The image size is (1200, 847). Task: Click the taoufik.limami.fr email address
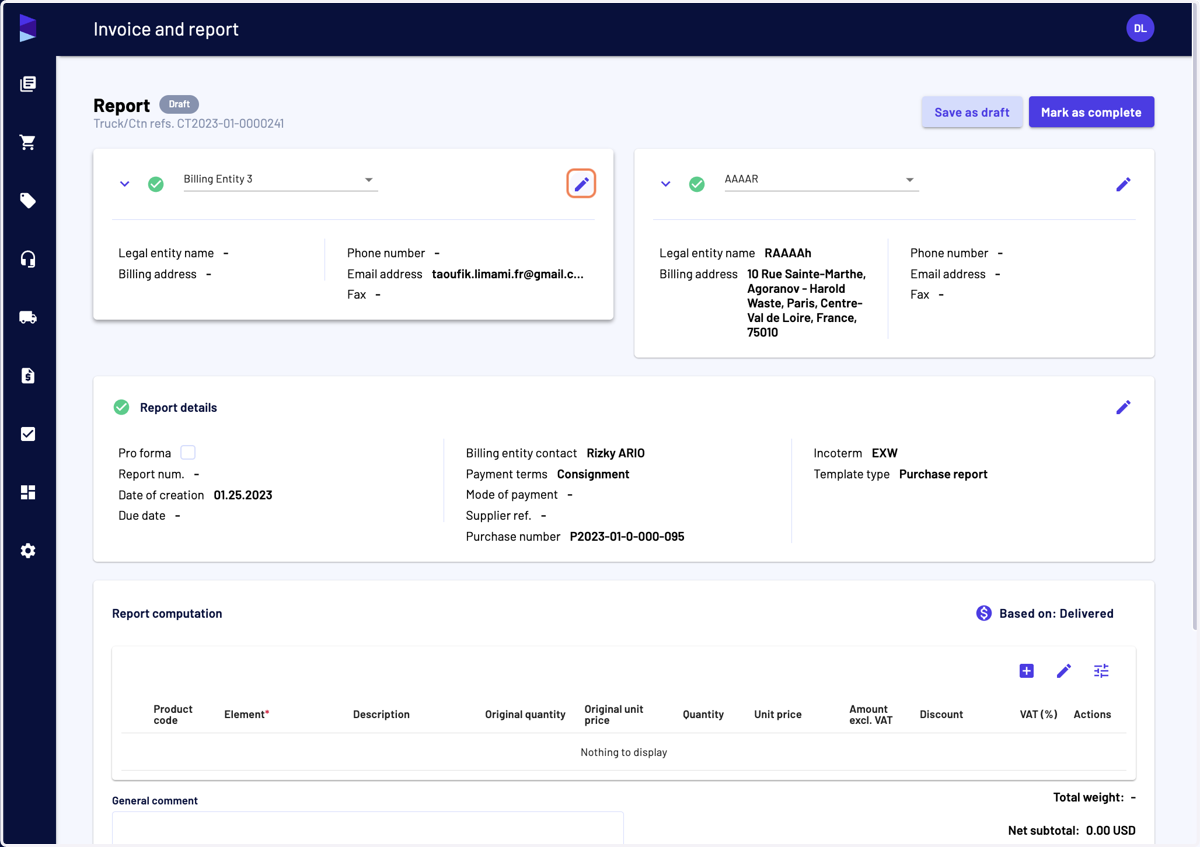tap(508, 274)
